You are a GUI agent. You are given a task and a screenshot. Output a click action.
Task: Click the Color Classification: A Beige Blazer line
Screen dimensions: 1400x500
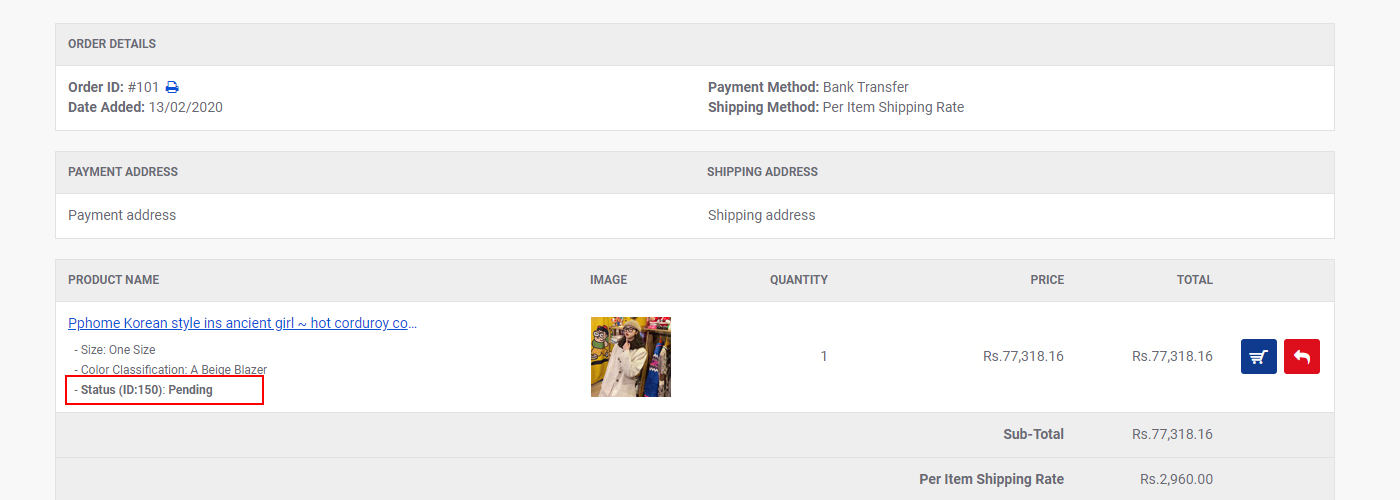171,370
